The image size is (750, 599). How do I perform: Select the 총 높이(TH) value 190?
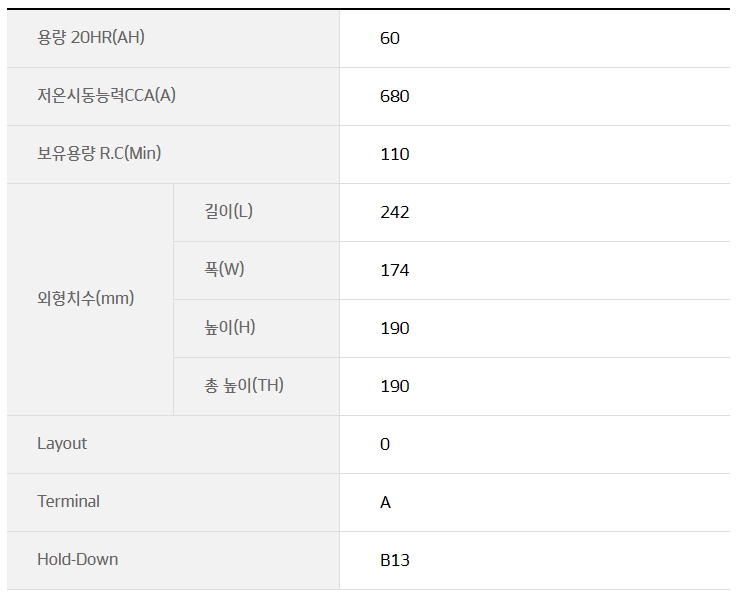coord(395,386)
